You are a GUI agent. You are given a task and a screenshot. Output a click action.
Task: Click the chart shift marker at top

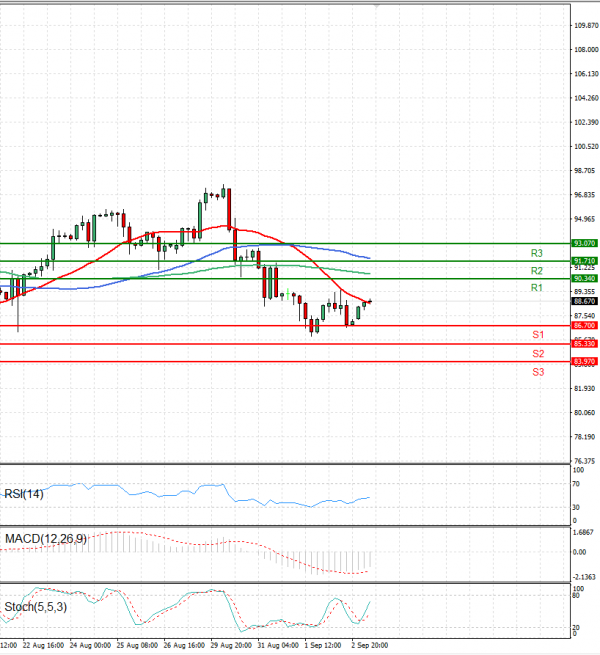[376, 6]
